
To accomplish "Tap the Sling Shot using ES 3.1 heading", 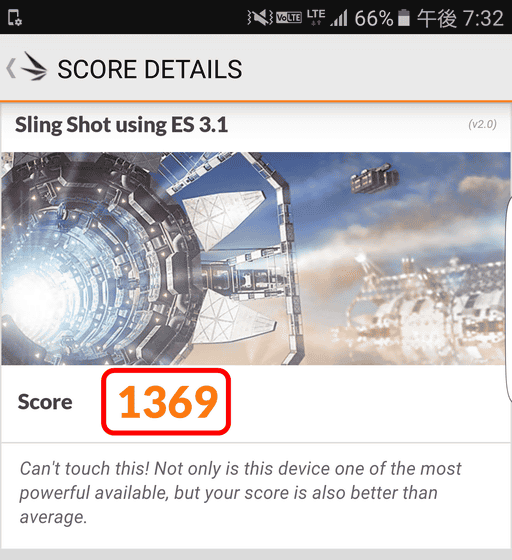I will point(121,125).
